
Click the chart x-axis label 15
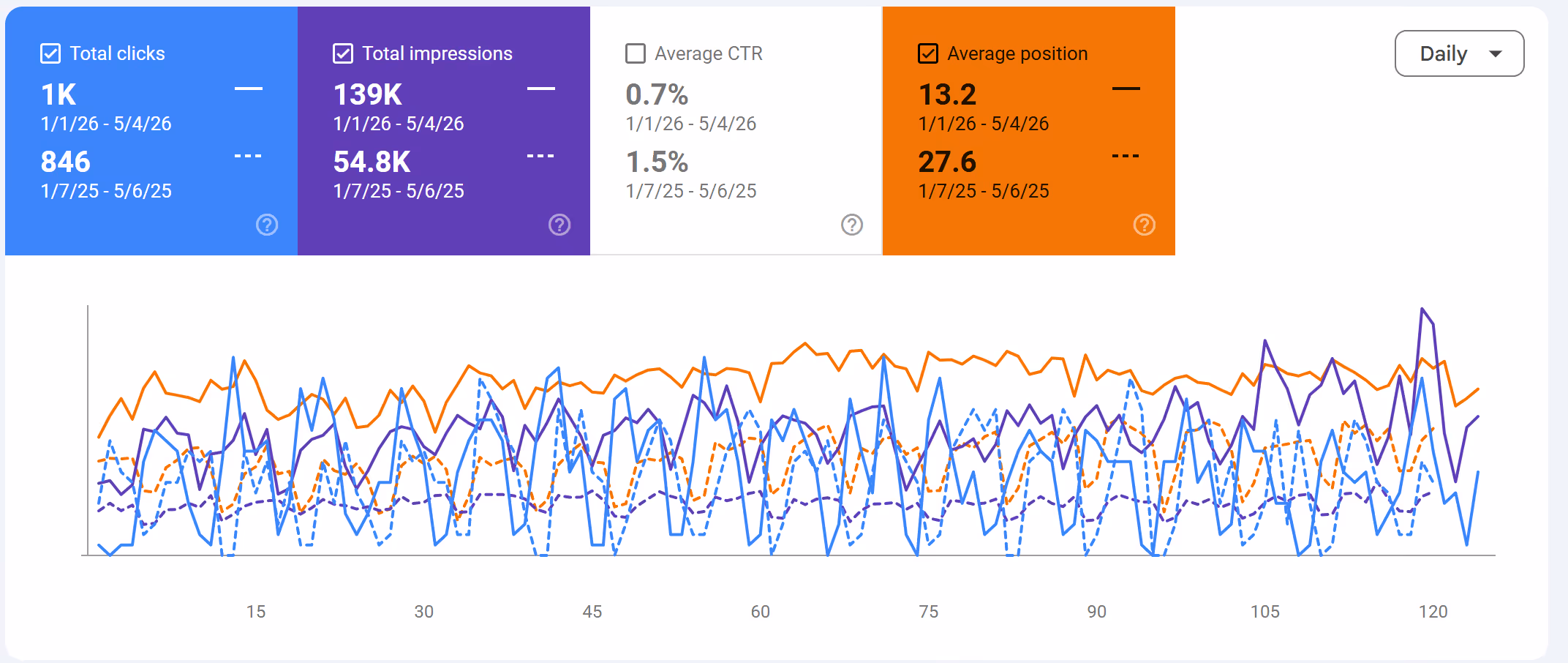[x=256, y=612]
